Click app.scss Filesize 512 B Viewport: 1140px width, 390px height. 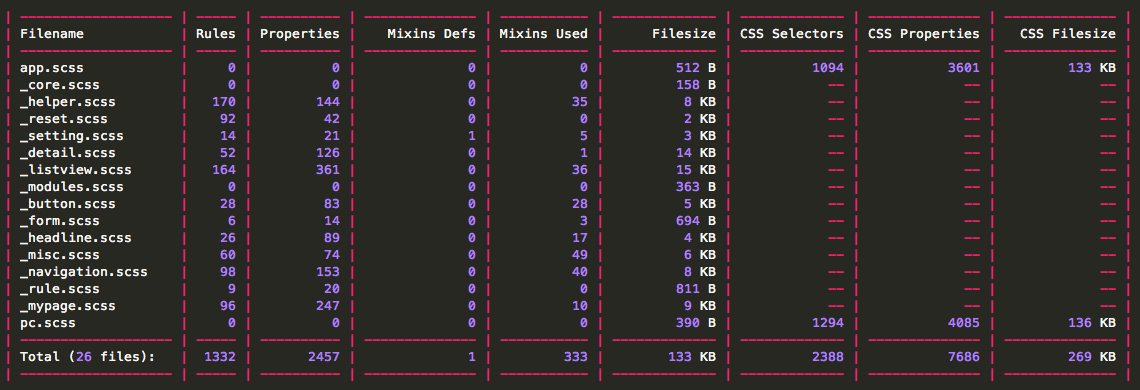pyautogui.click(x=696, y=68)
